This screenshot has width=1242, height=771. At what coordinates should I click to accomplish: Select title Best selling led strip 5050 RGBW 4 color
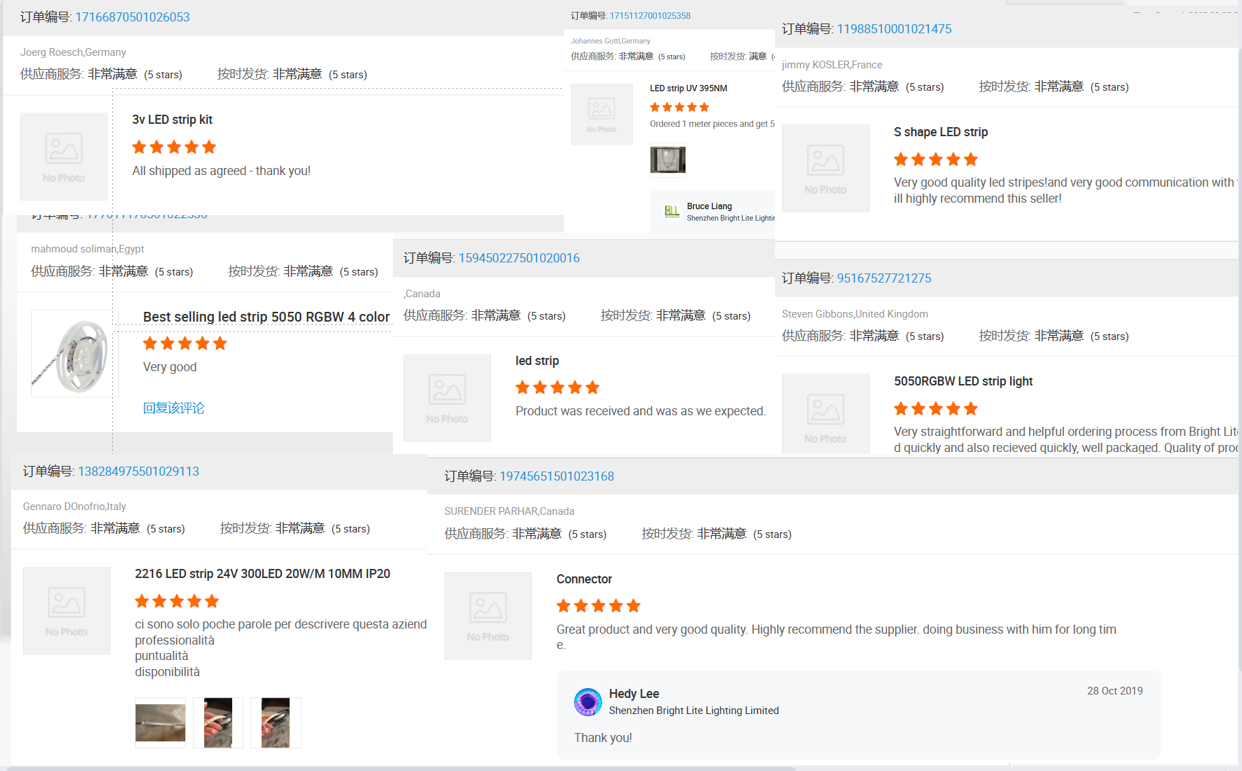pyautogui.click(x=266, y=317)
